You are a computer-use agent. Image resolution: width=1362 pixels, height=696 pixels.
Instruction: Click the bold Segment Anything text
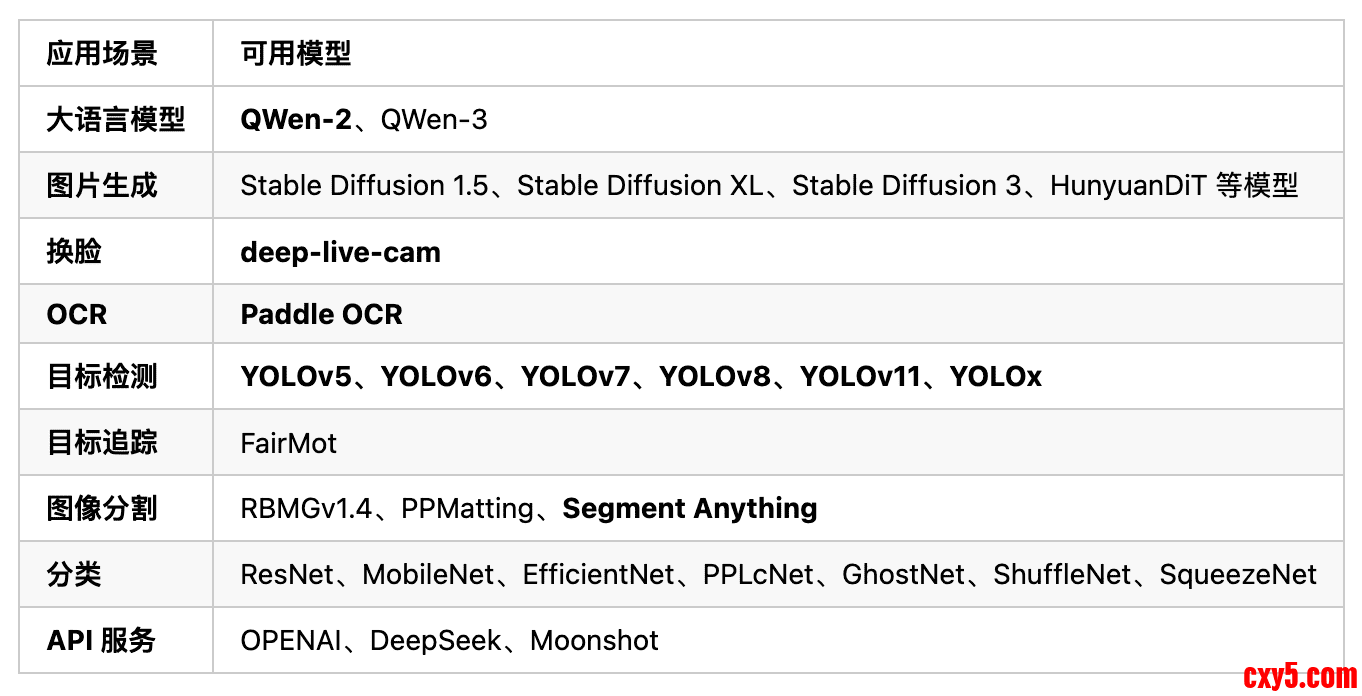690,509
